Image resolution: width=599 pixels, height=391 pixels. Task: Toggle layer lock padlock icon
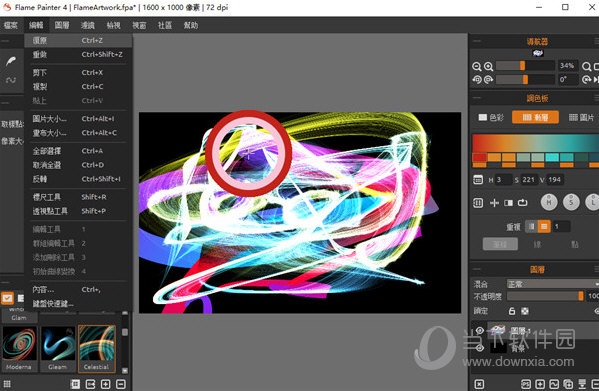point(512,311)
